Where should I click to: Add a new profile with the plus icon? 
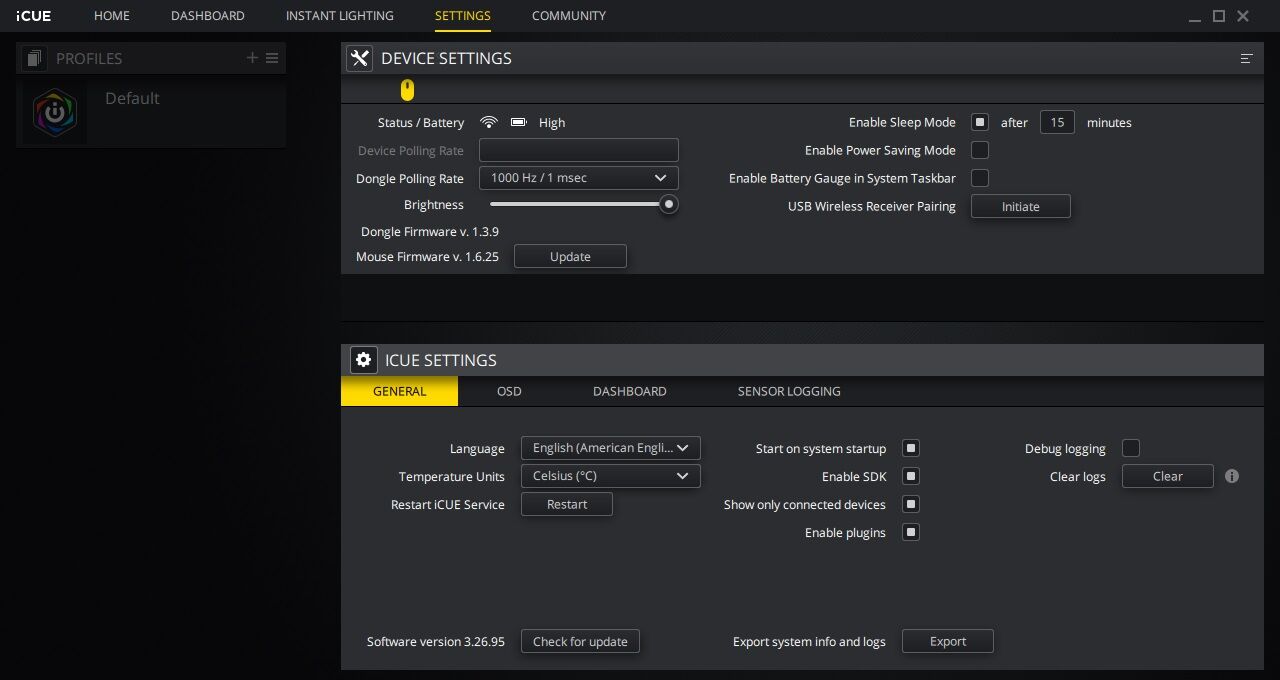click(x=252, y=58)
